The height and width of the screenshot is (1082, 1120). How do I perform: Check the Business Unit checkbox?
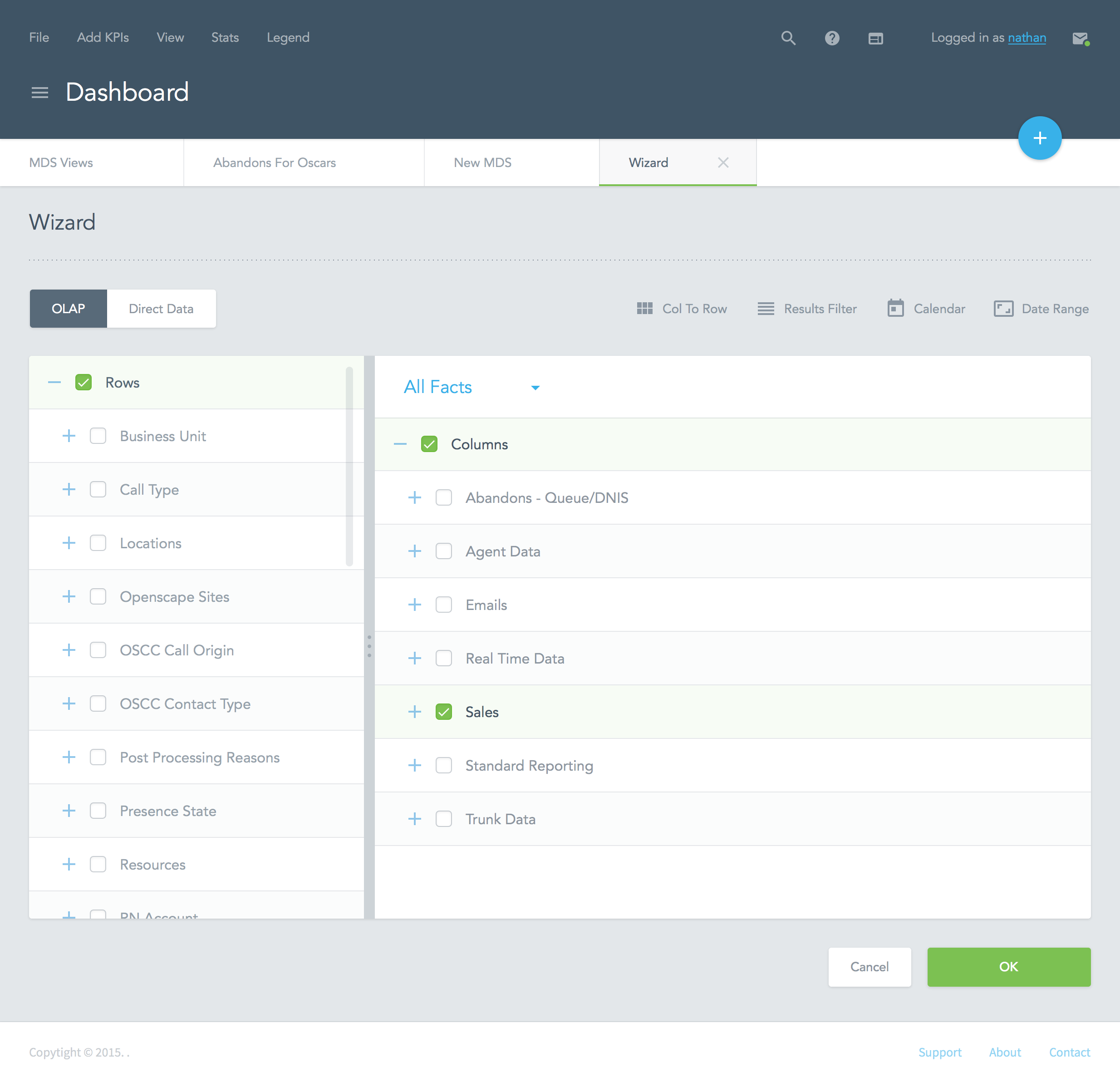click(98, 436)
